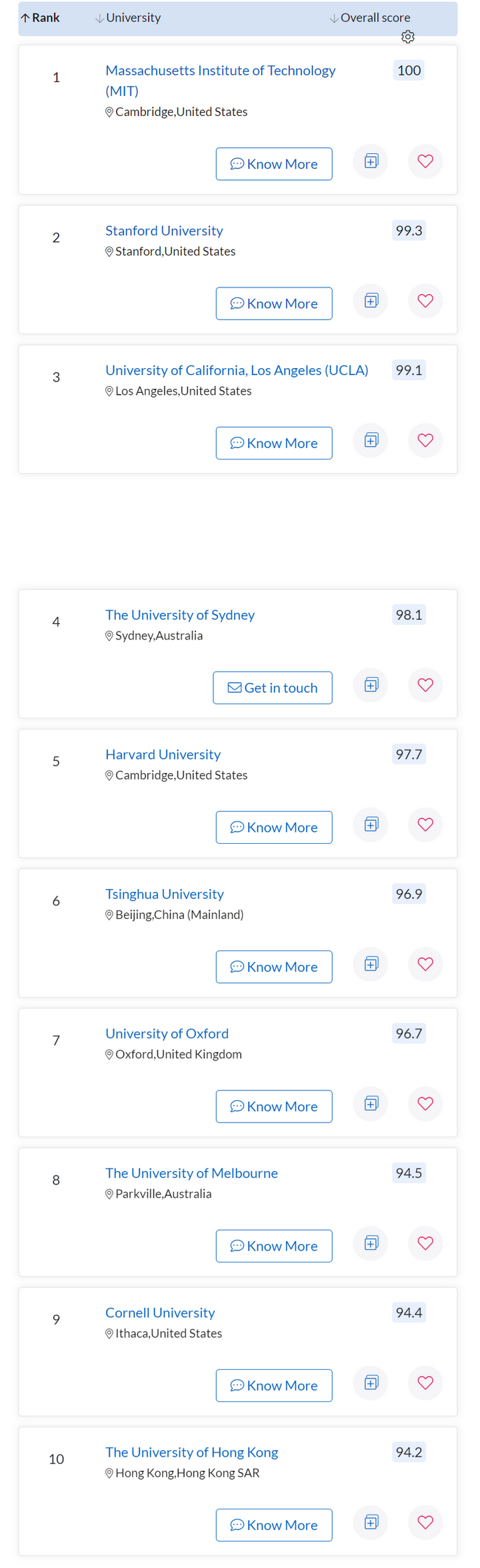Viewport: 480px width, 1568px height.
Task: Add UCLA to compare with the plus icon
Action: (371, 440)
